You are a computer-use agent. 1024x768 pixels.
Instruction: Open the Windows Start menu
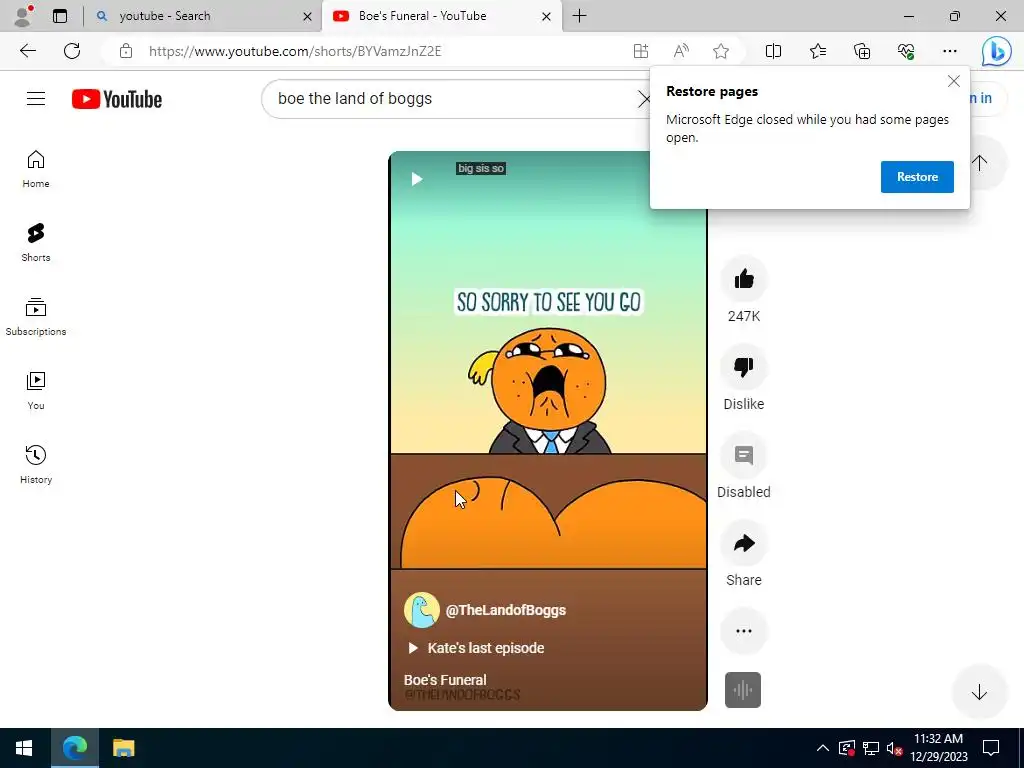click(x=24, y=748)
